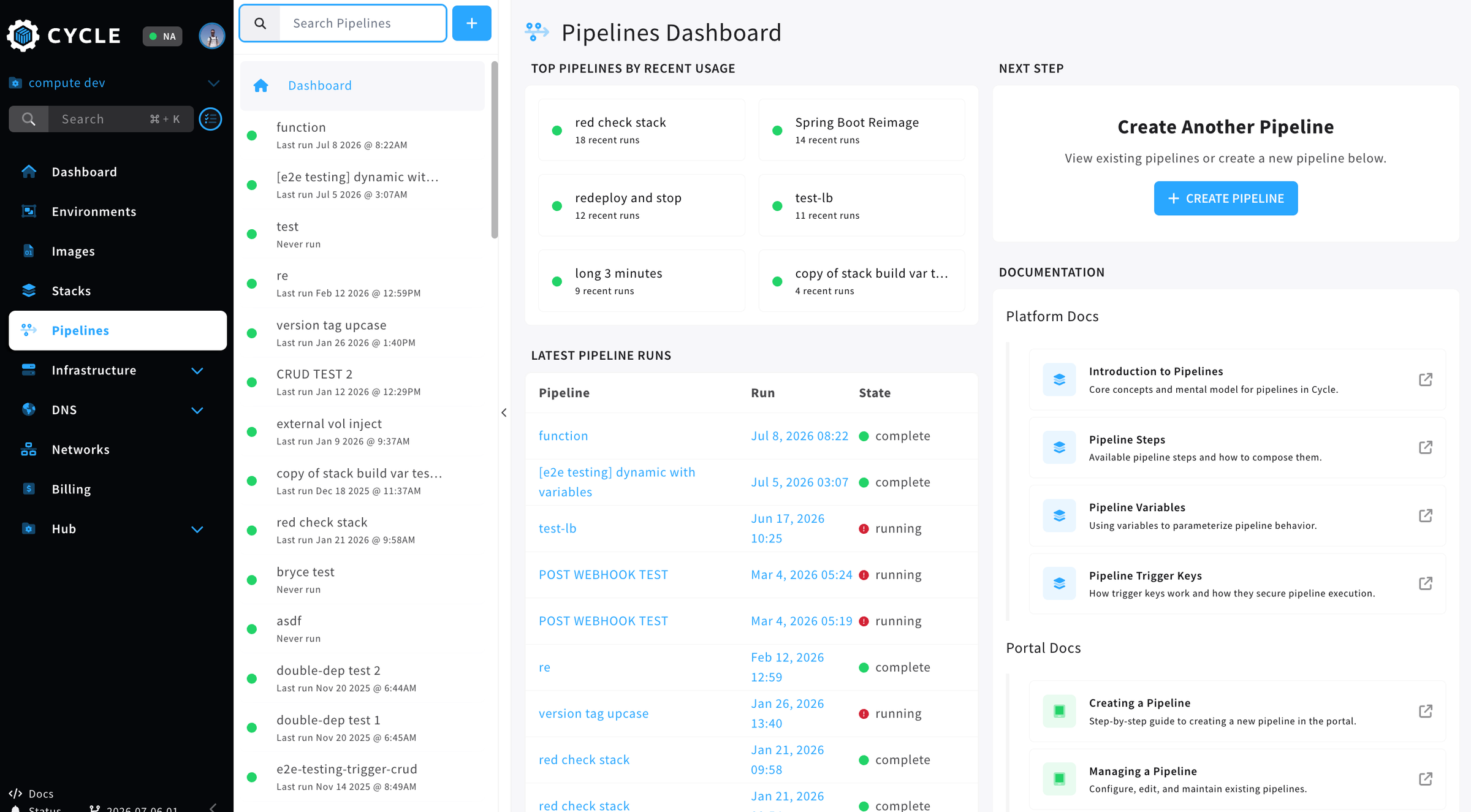Image resolution: width=1471 pixels, height=812 pixels.
Task: Select Dashboard in the pipelines list
Action: [x=362, y=86]
